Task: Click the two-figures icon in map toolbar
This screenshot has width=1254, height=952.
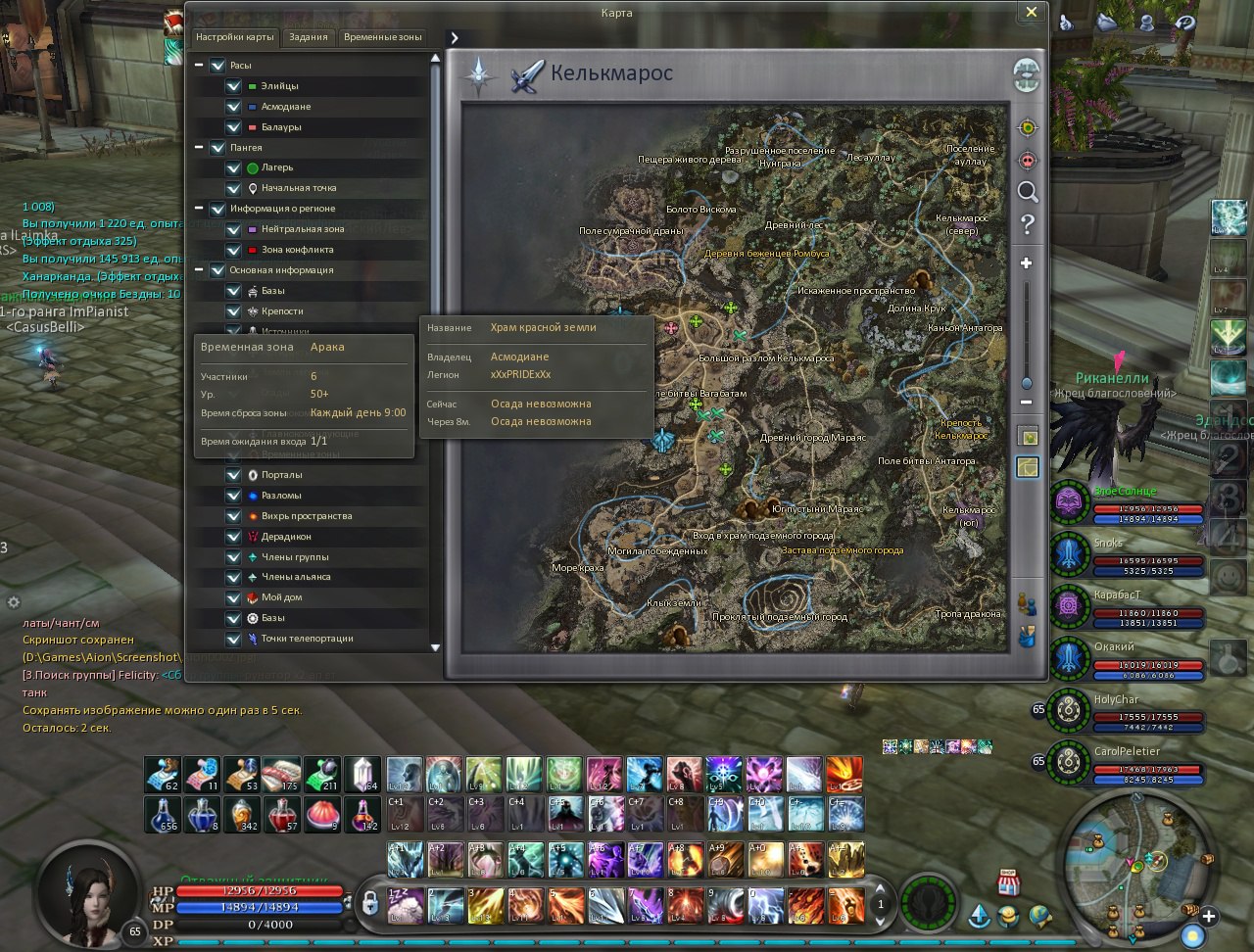Action: (x=1027, y=602)
